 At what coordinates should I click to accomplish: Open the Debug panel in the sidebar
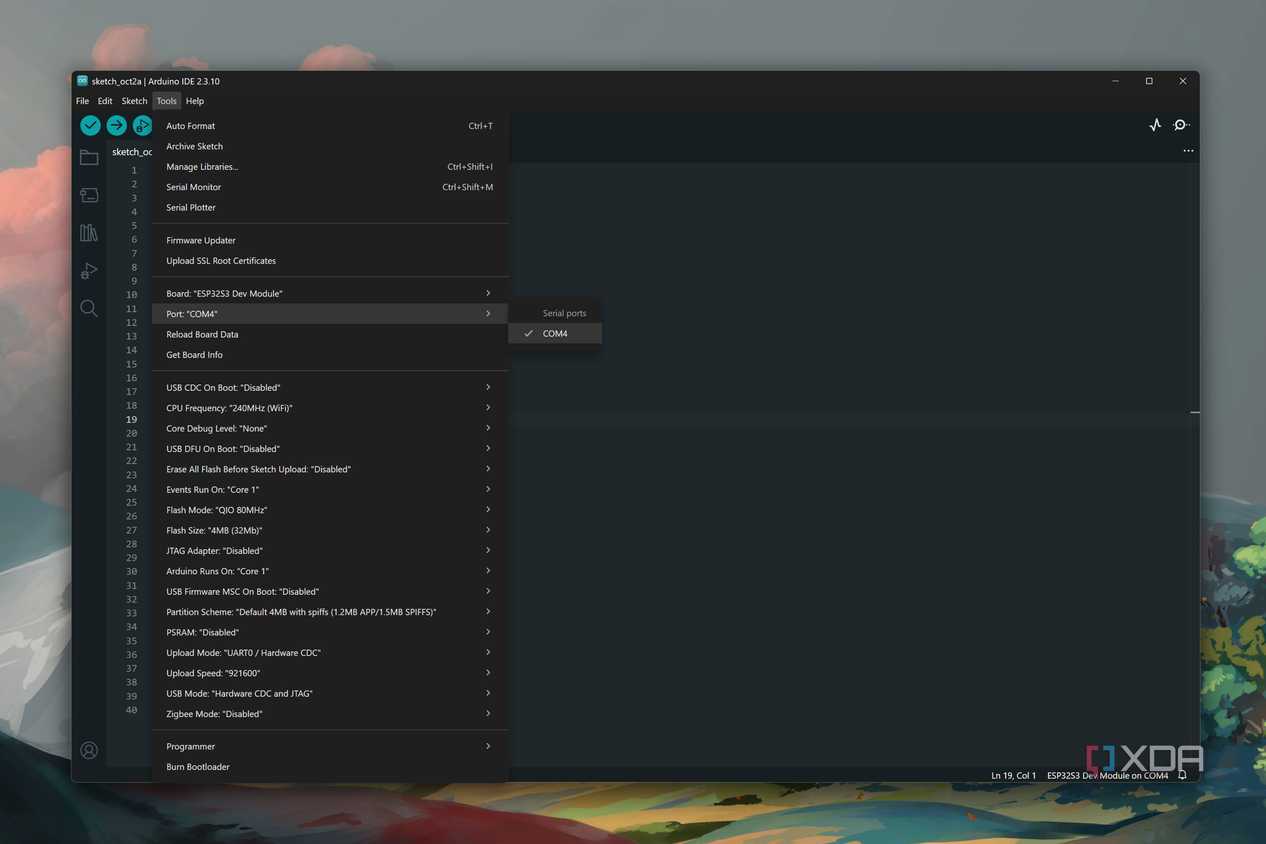89,271
